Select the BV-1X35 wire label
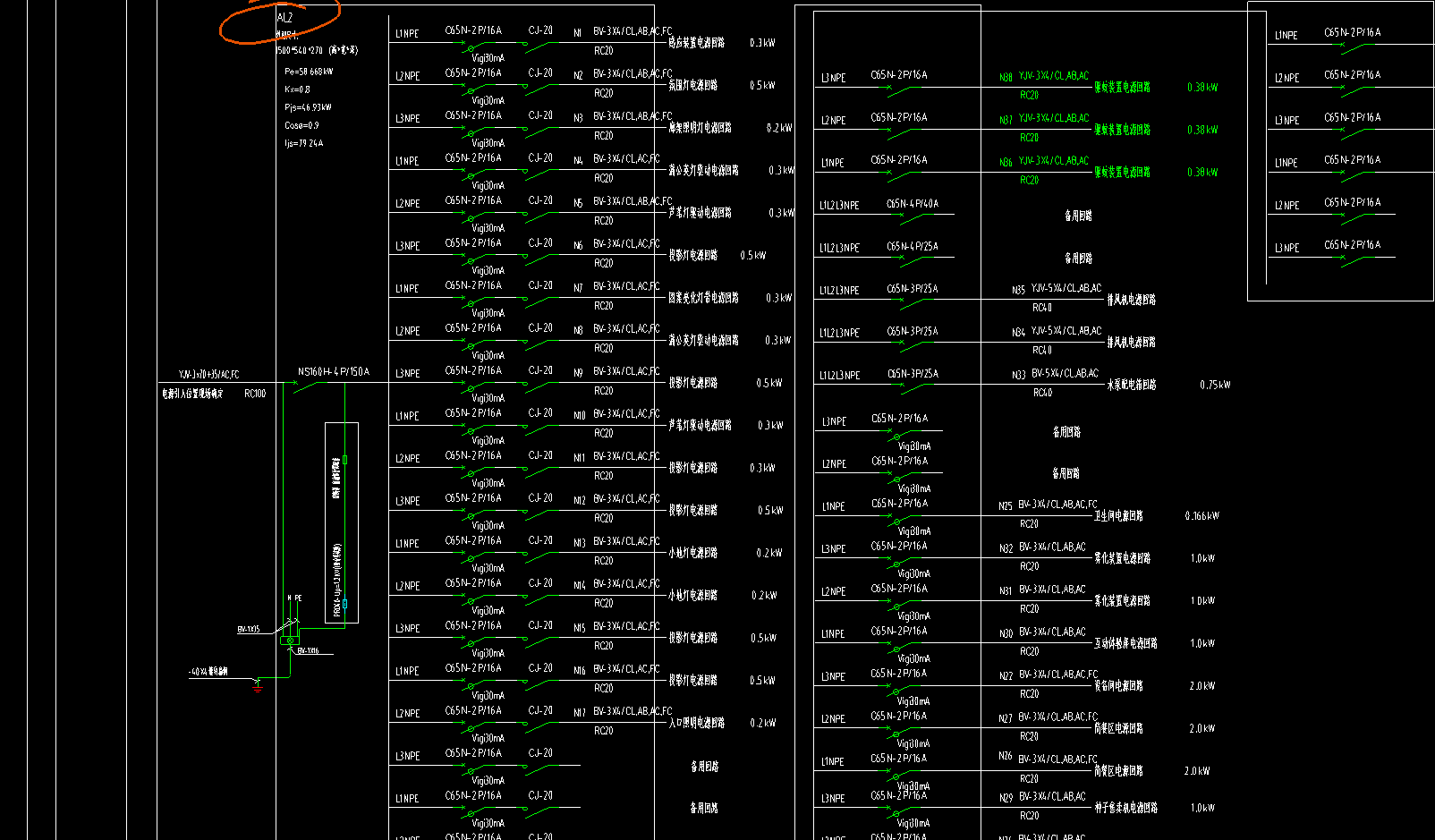The width and height of the screenshot is (1435, 840). 249,630
